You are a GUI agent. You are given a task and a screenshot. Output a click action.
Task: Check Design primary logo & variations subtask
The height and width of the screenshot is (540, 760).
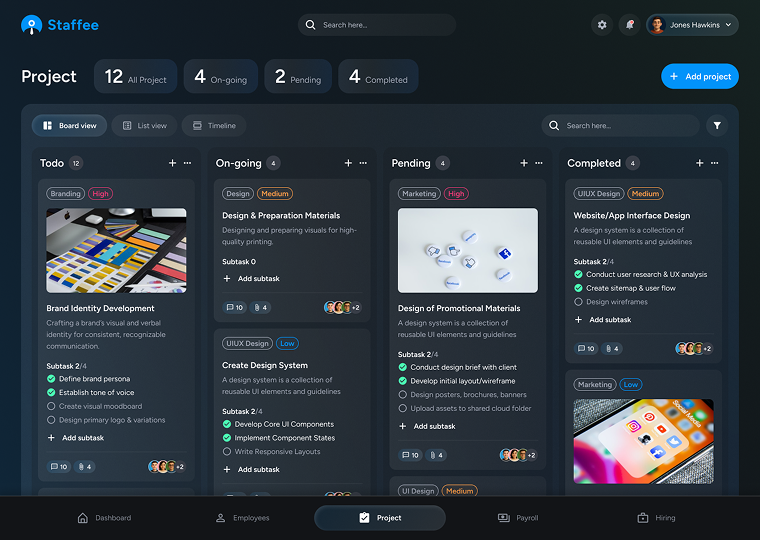click(51, 420)
